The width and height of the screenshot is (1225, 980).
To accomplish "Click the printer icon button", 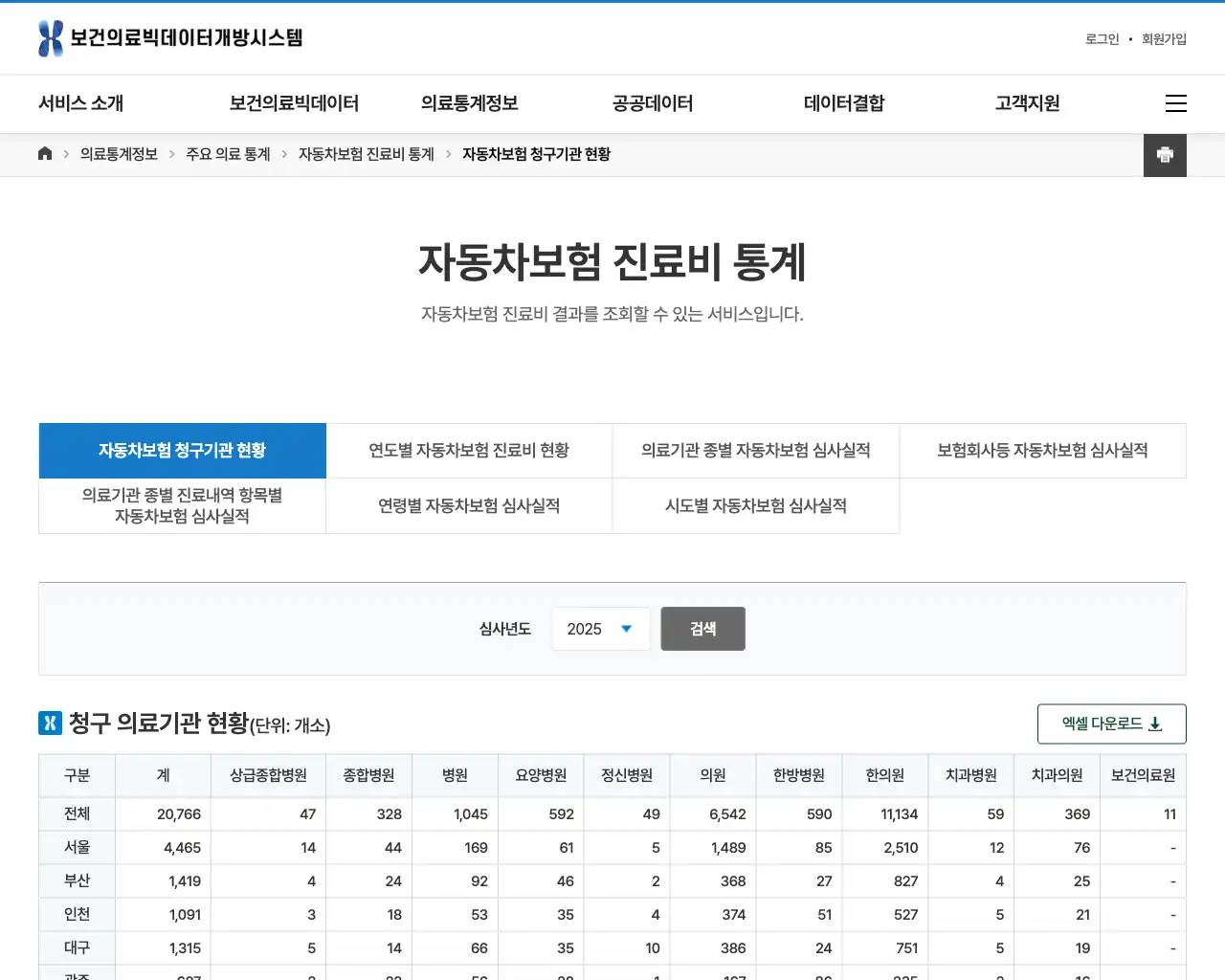I will (x=1165, y=155).
